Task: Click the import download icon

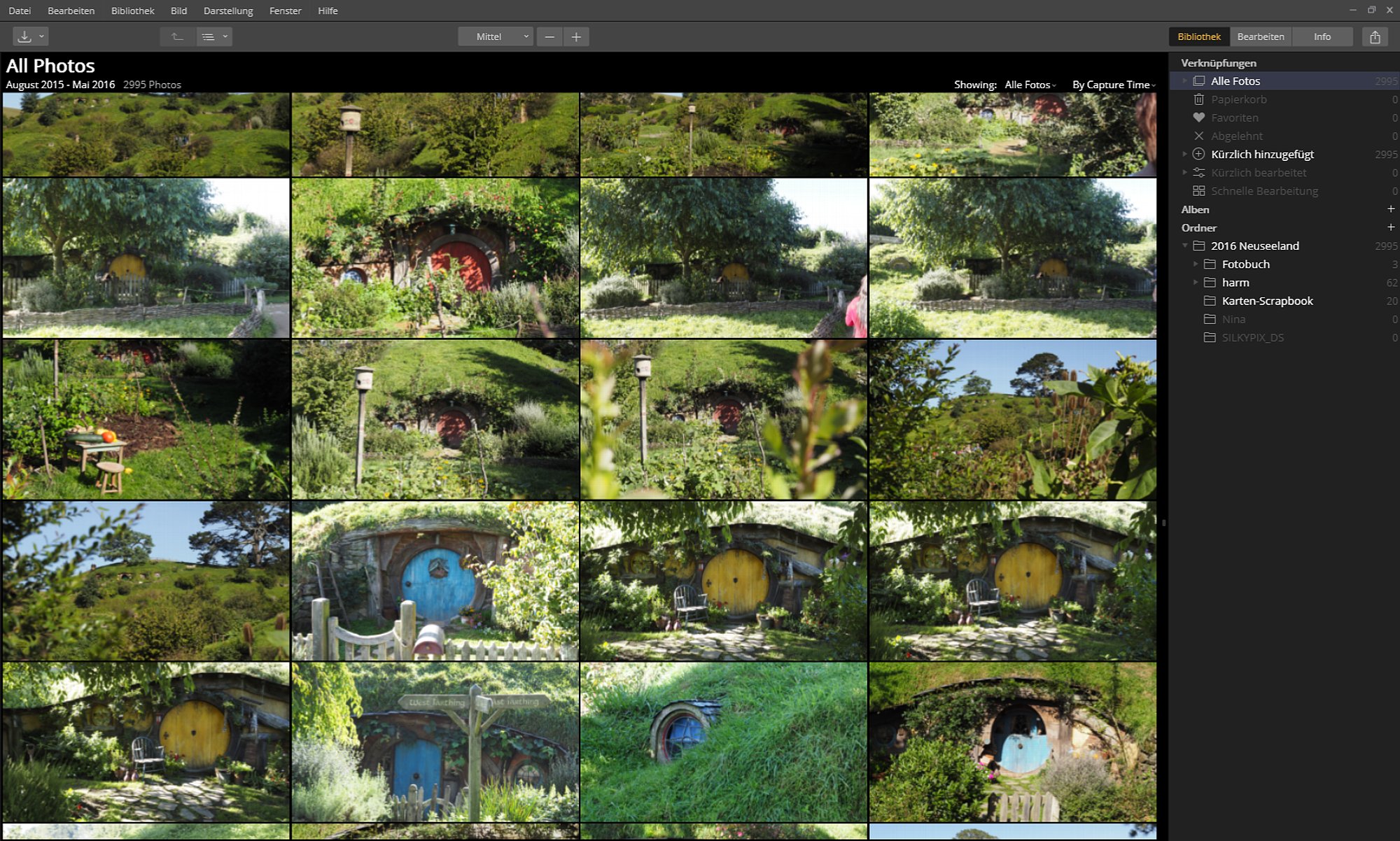Action: click(x=24, y=36)
